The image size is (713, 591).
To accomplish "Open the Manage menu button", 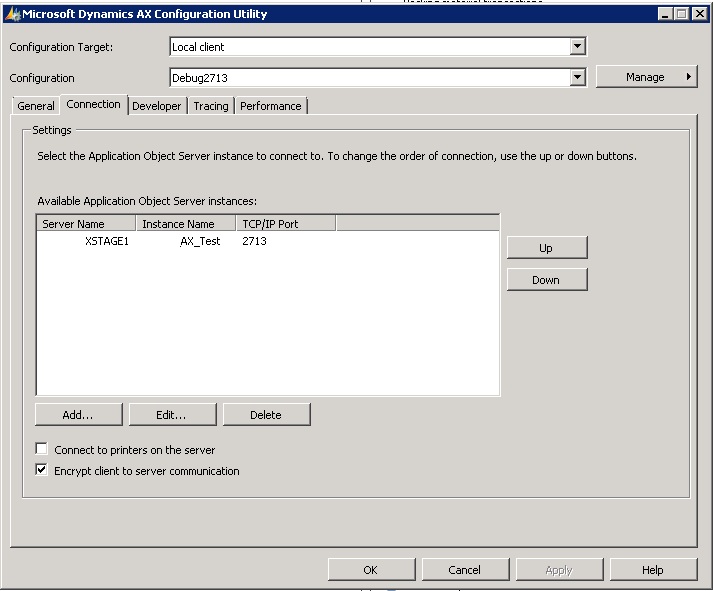I will click(x=647, y=77).
